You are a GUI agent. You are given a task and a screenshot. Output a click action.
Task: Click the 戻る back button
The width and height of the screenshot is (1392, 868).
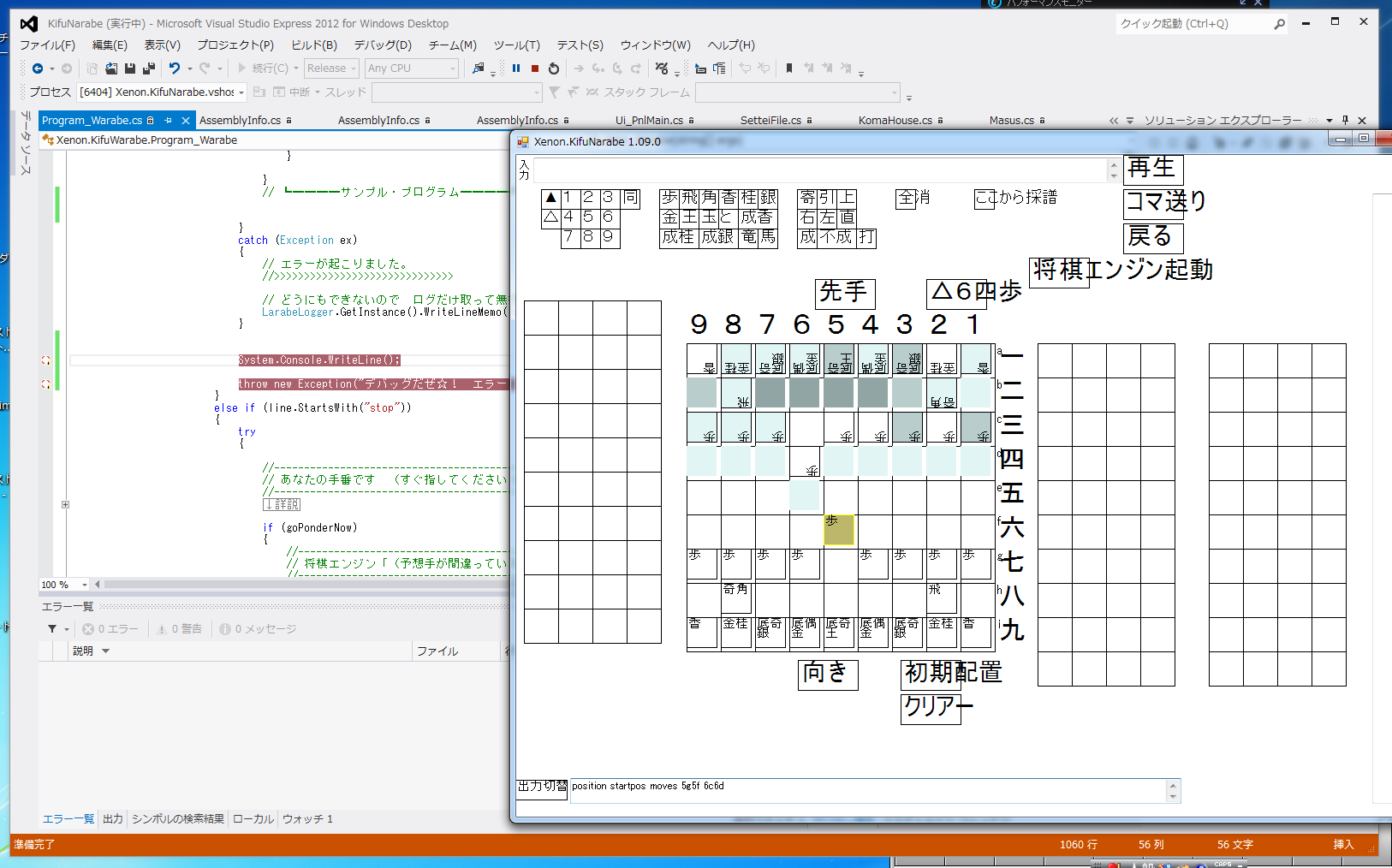tap(1153, 237)
